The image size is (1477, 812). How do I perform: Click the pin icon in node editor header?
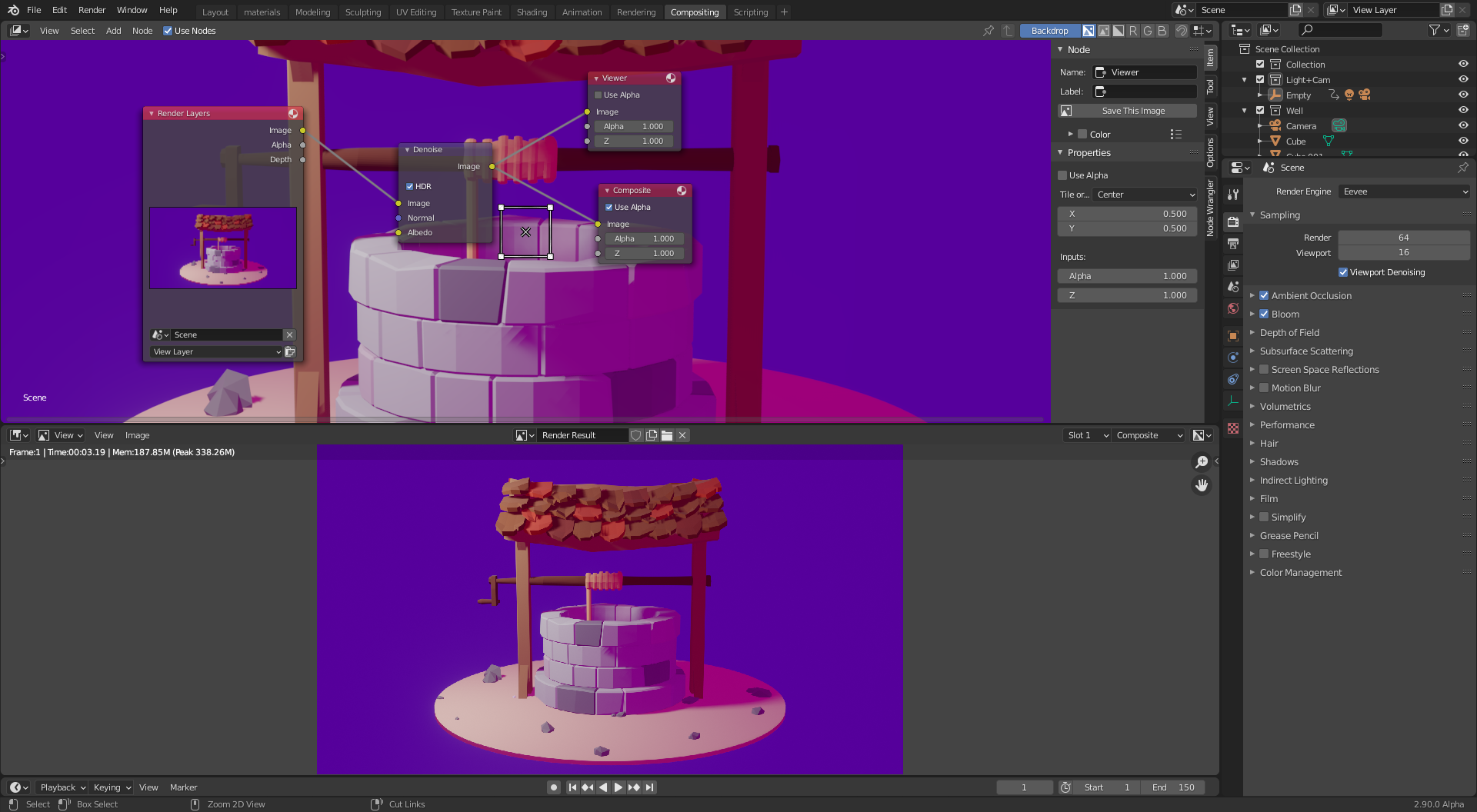click(989, 31)
